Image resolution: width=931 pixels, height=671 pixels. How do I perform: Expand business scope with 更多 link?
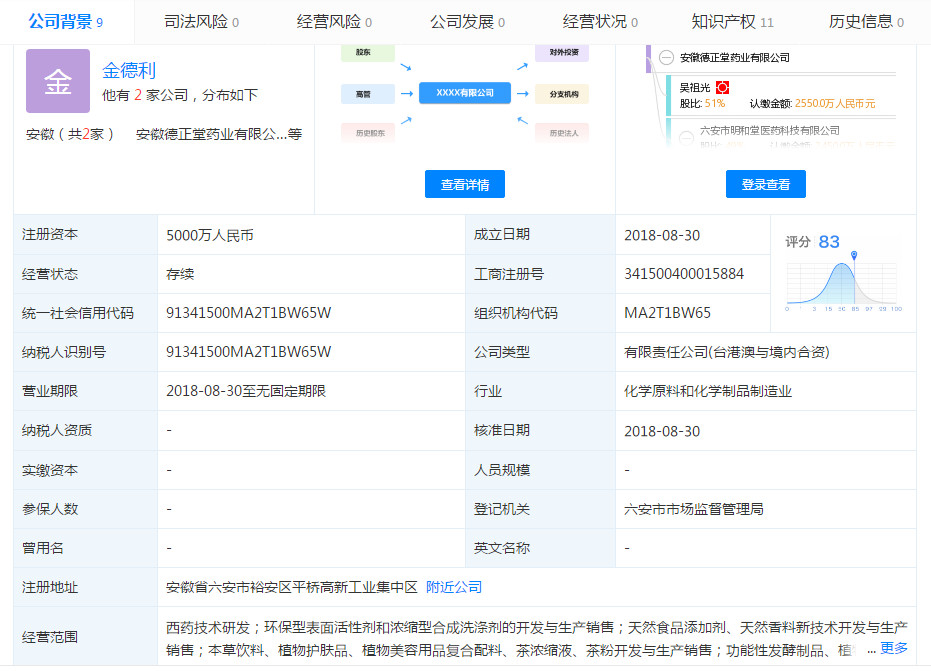tap(894, 648)
